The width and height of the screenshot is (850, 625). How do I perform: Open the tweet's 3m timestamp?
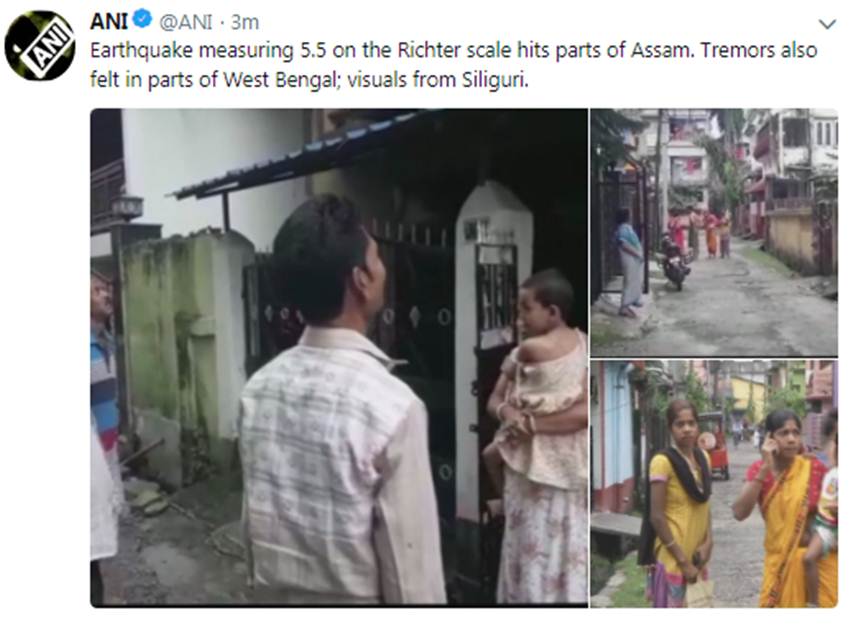point(246,21)
